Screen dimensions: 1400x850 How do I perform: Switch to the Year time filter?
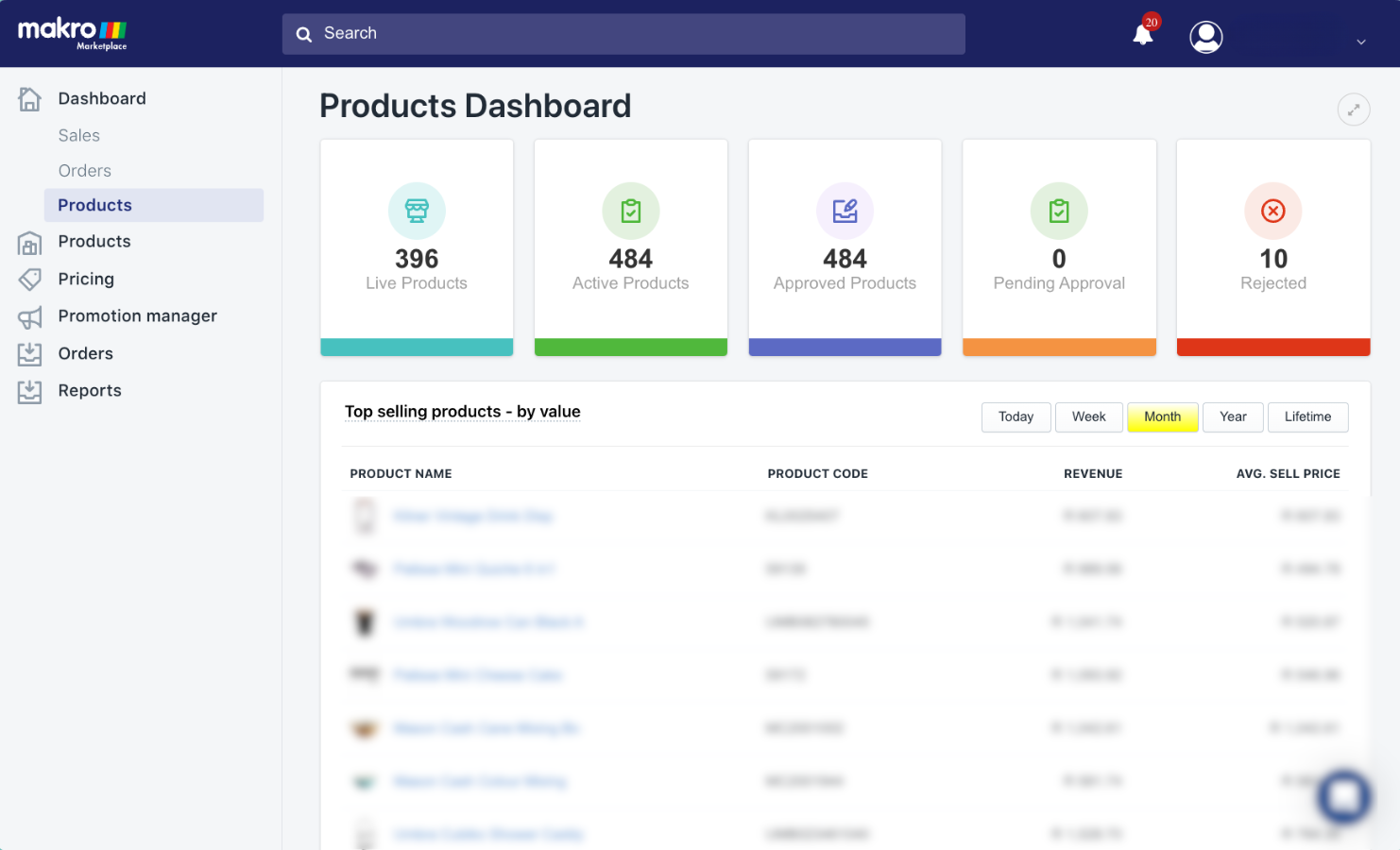coord(1233,416)
